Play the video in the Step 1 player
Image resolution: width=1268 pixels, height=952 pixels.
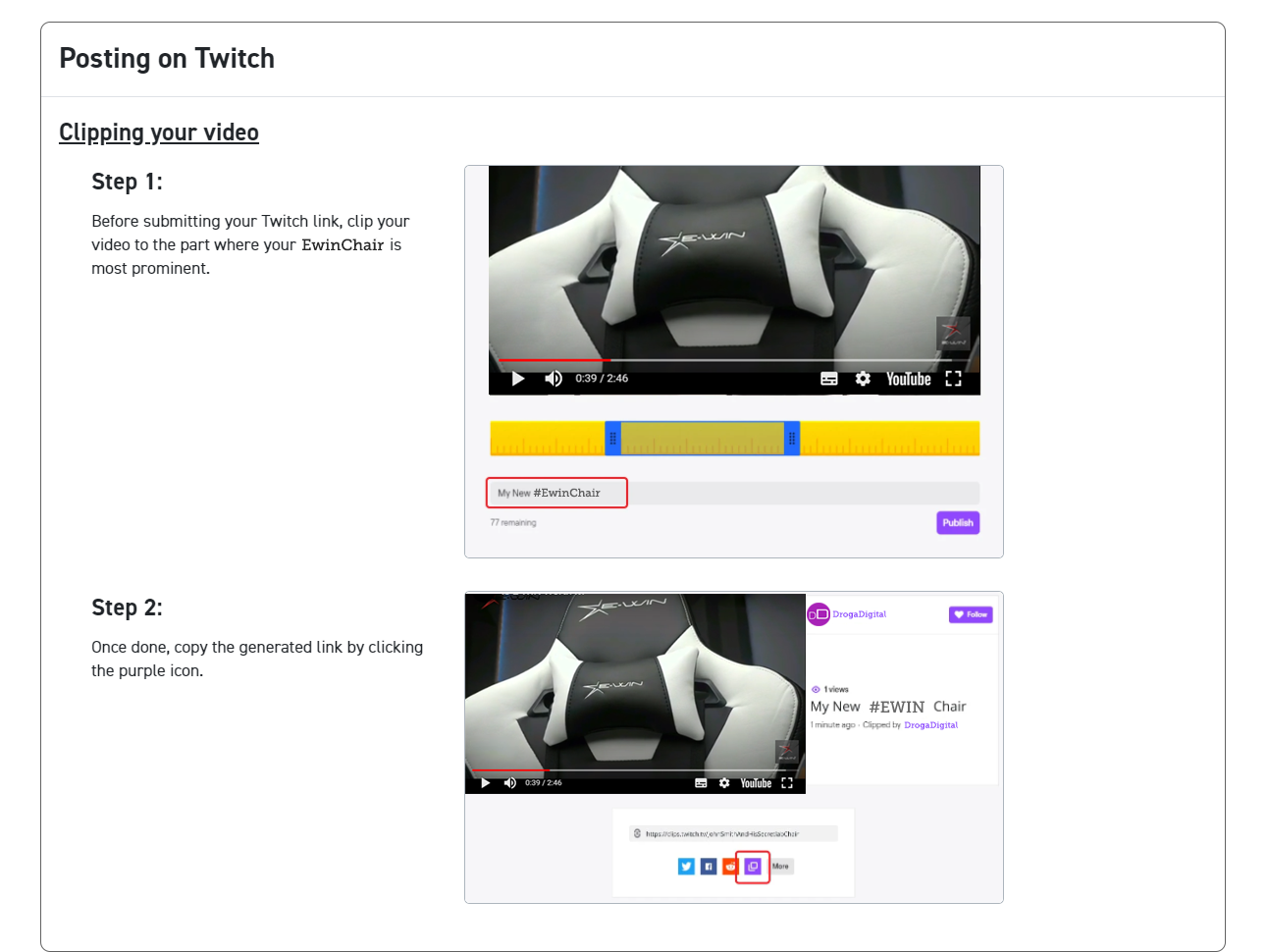pyautogui.click(x=518, y=379)
